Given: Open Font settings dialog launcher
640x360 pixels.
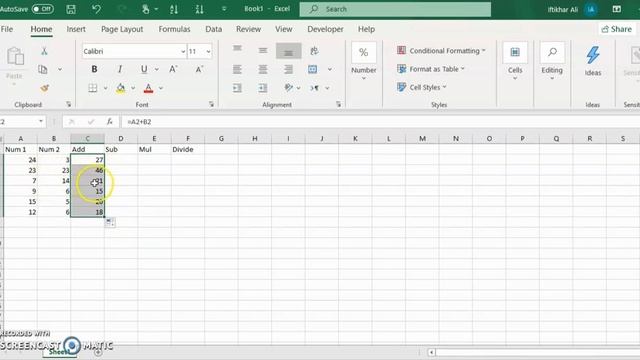Looking at the screenshot, I should coord(211,104).
